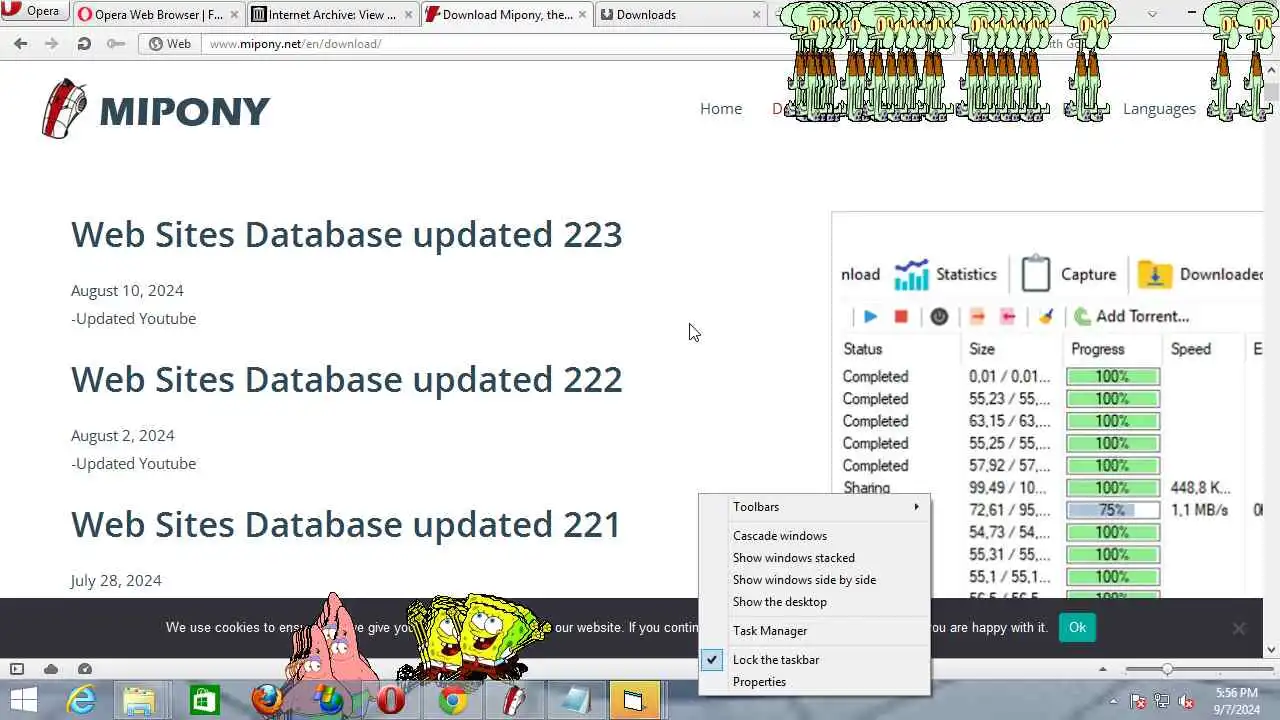The height and width of the screenshot is (720, 1280).
Task: Choose Cascade windows from context menu
Action: point(815,536)
